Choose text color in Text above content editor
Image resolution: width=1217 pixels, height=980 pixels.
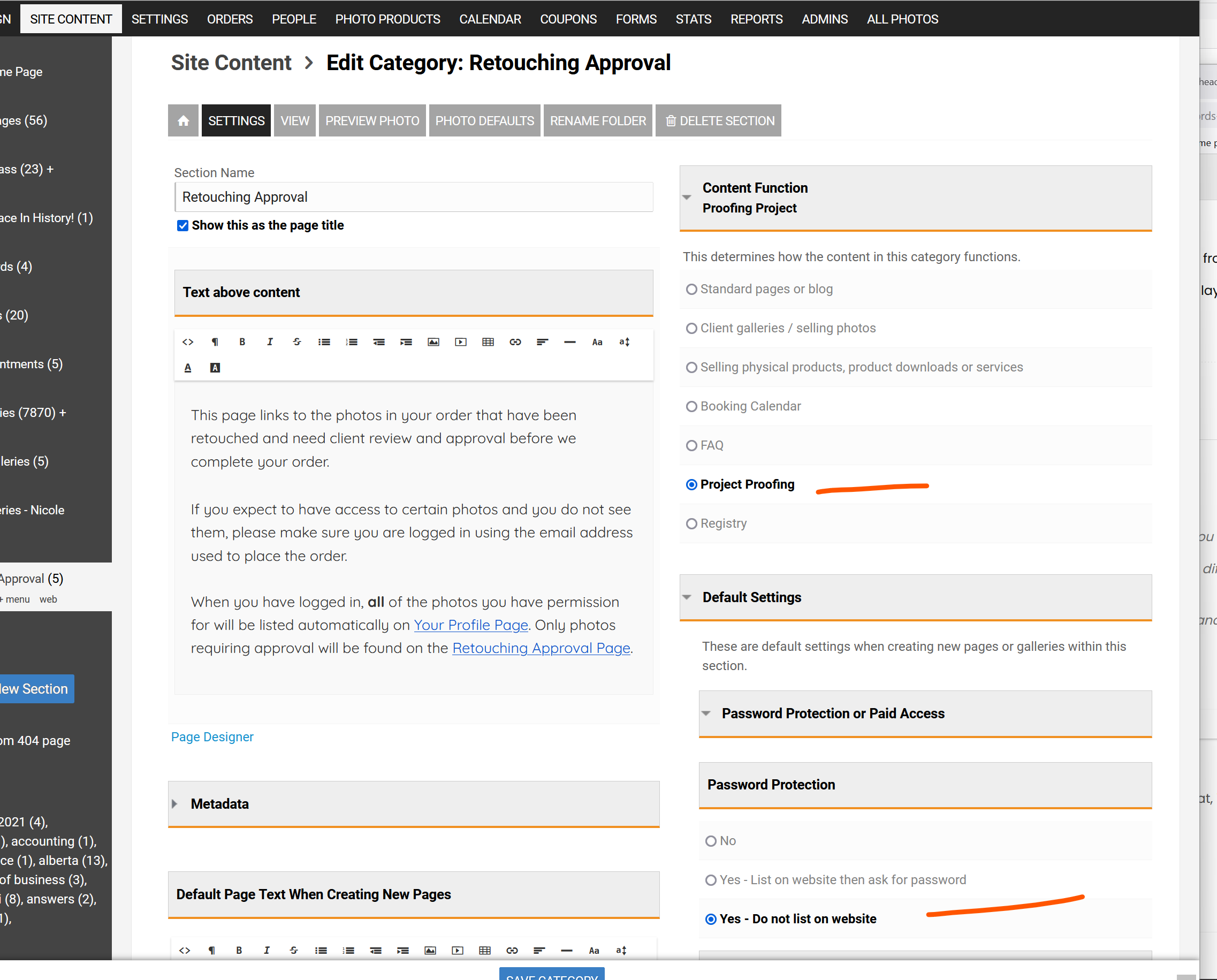click(188, 368)
